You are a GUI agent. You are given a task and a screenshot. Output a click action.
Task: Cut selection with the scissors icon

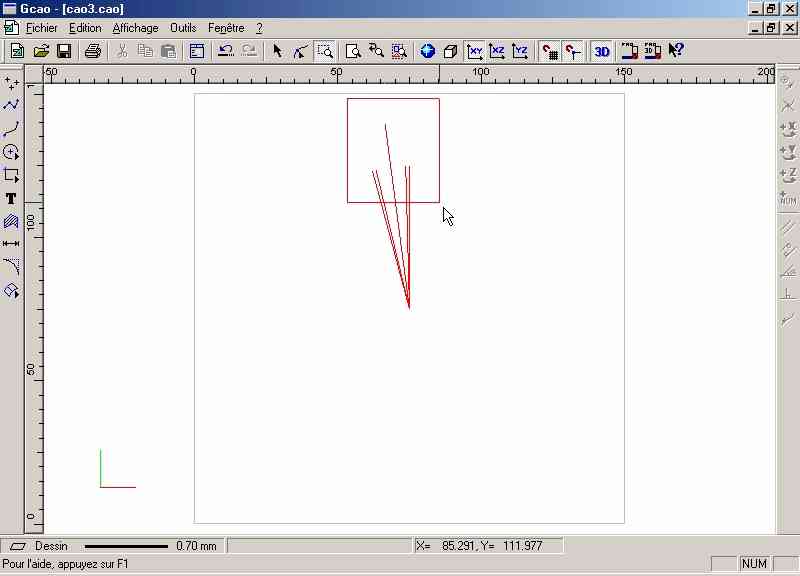click(122, 51)
